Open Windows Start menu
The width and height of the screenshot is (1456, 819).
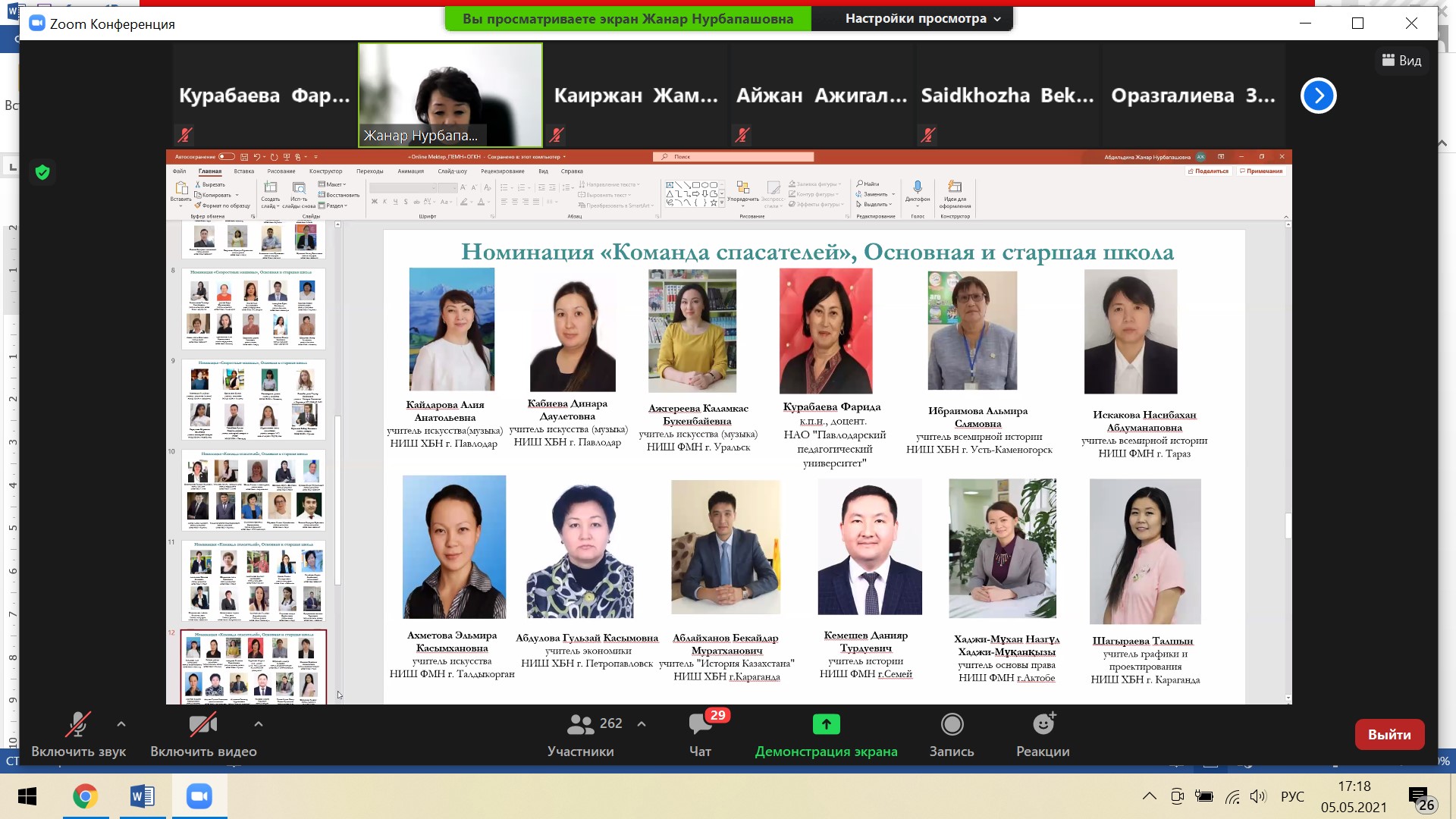point(27,797)
